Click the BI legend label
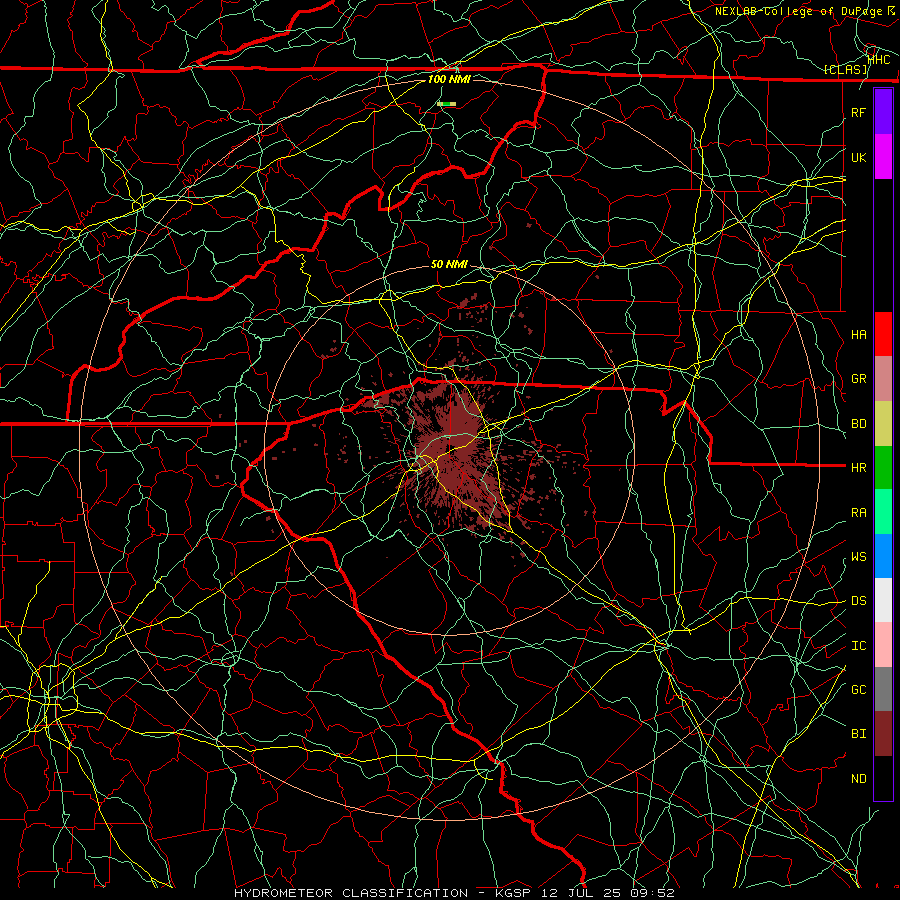The image size is (900, 900). (859, 734)
